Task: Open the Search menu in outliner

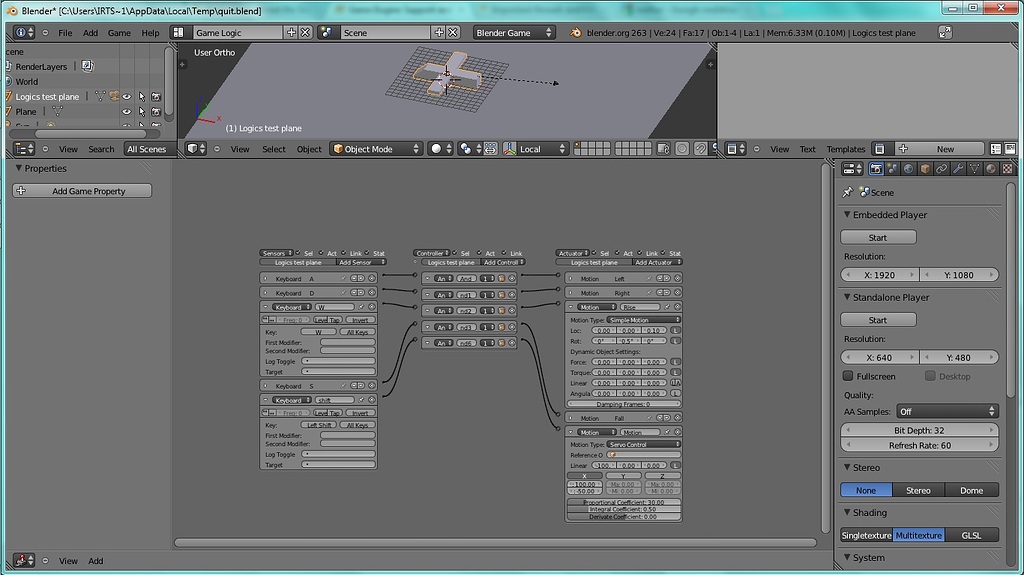Action: 101,149
